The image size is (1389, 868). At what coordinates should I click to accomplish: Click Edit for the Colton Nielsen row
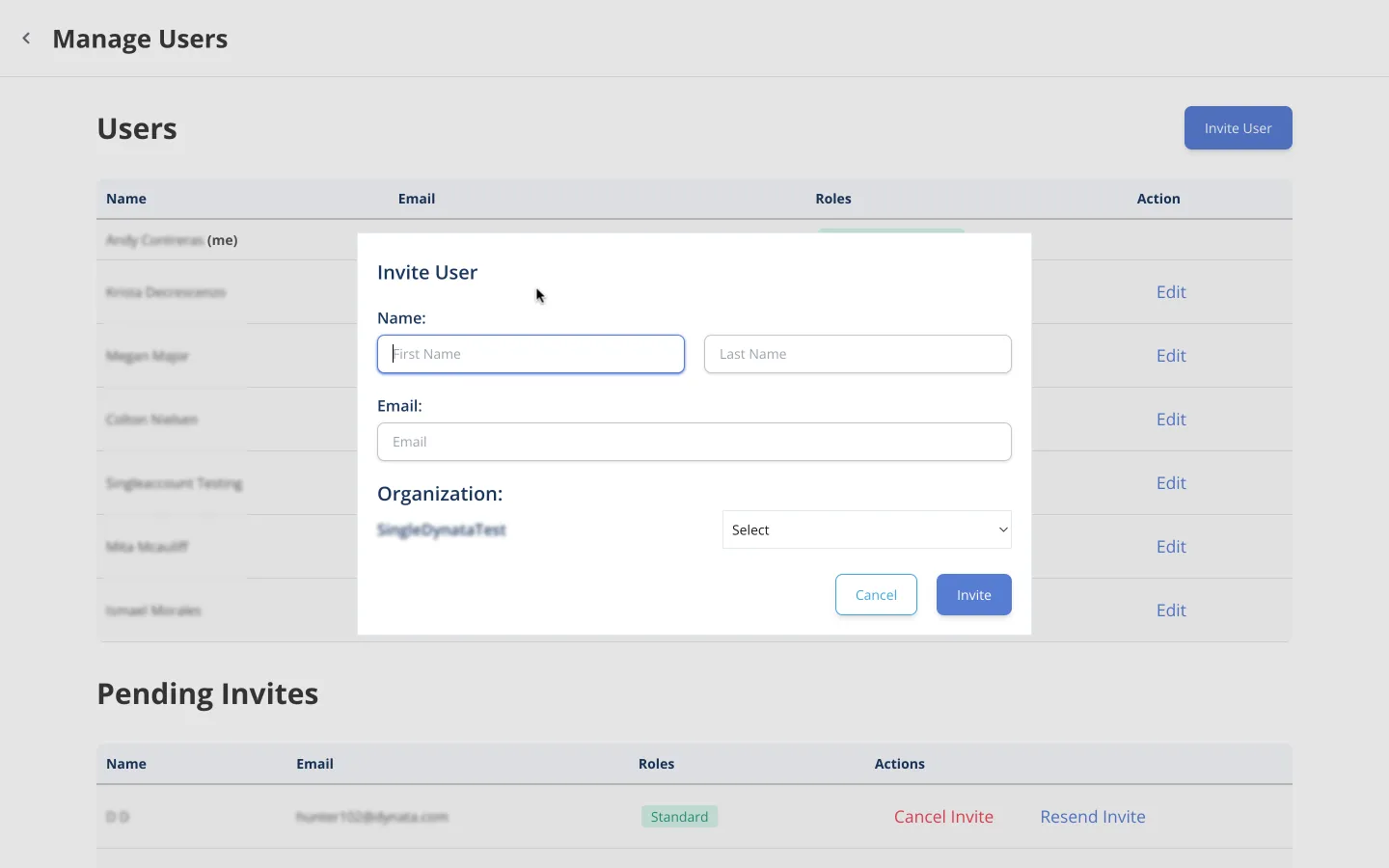click(1171, 420)
